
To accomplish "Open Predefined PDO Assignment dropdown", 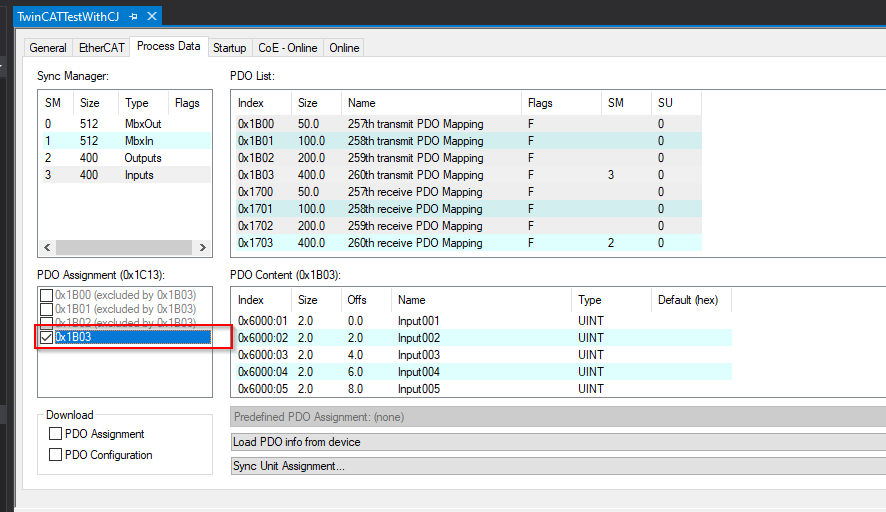I will [558, 417].
